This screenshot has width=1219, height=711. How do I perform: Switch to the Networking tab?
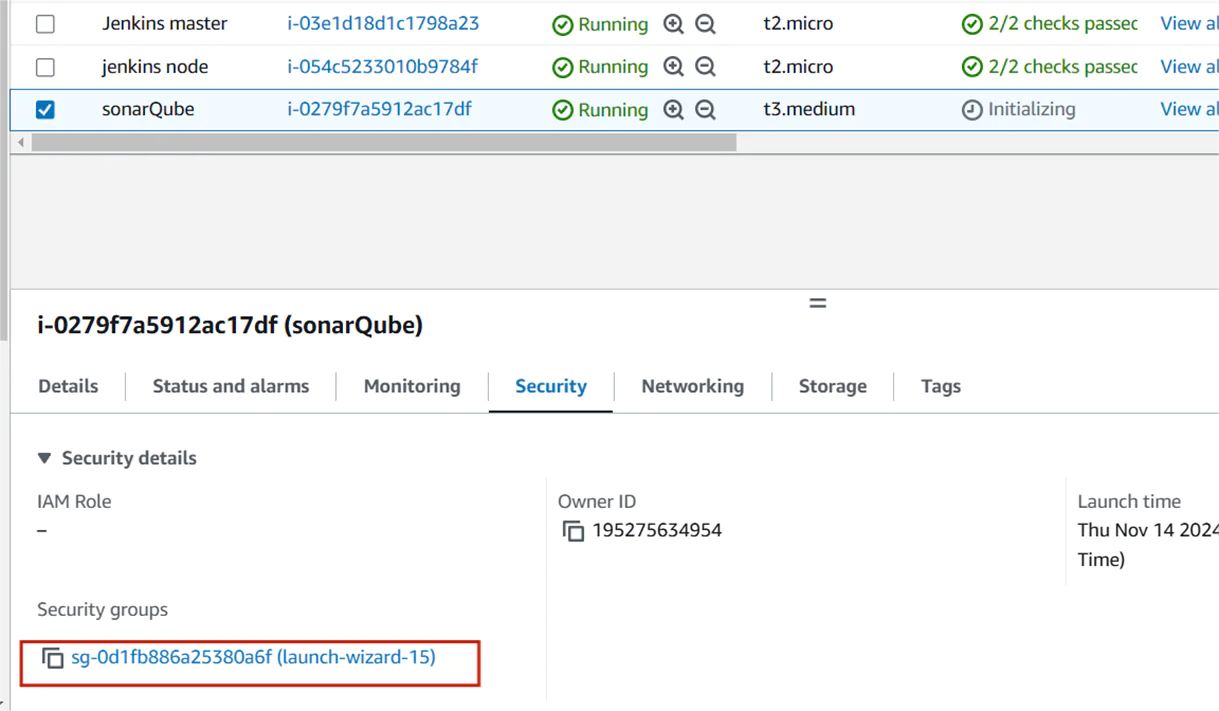point(693,386)
